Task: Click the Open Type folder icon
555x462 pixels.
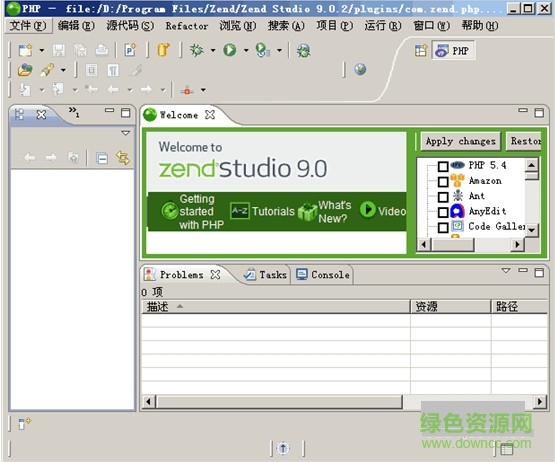Action: tap(25, 70)
